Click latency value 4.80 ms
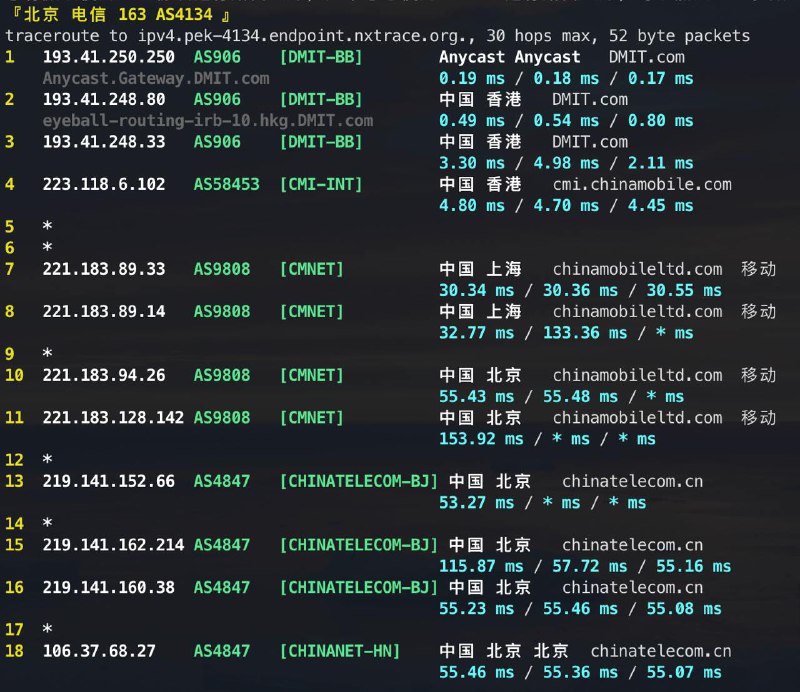Image resolution: width=800 pixels, height=692 pixels. pyautogui.click(x=472, y=205)
